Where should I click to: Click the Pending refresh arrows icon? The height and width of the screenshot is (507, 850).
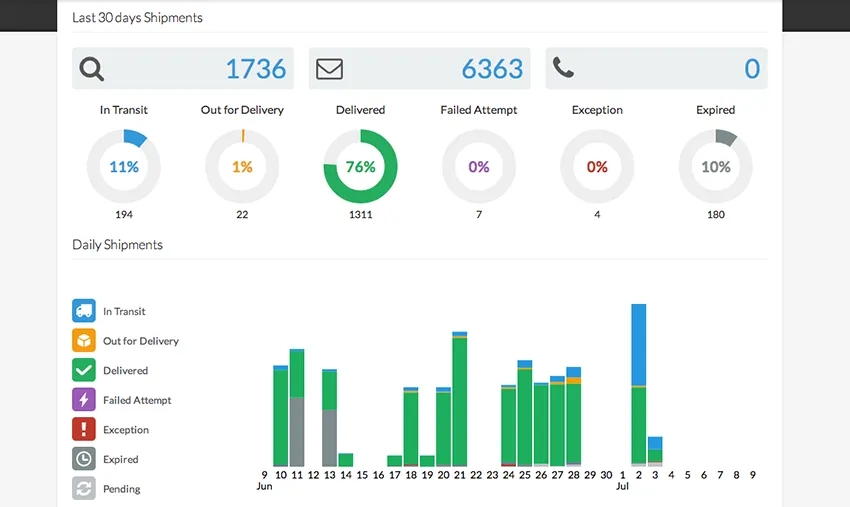(x=83, y=488)
